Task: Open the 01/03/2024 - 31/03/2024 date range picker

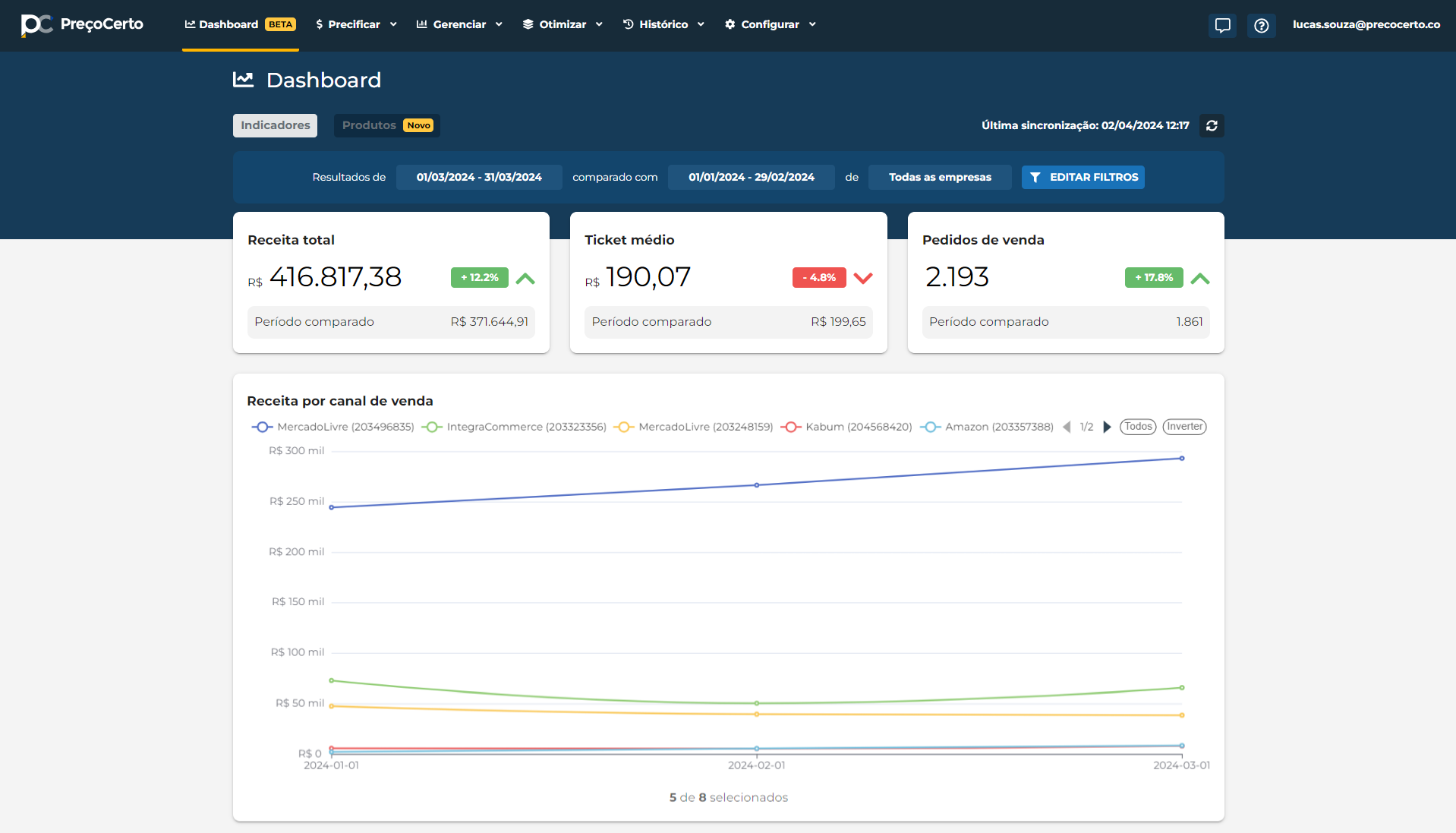Action: tap(479, 177)
